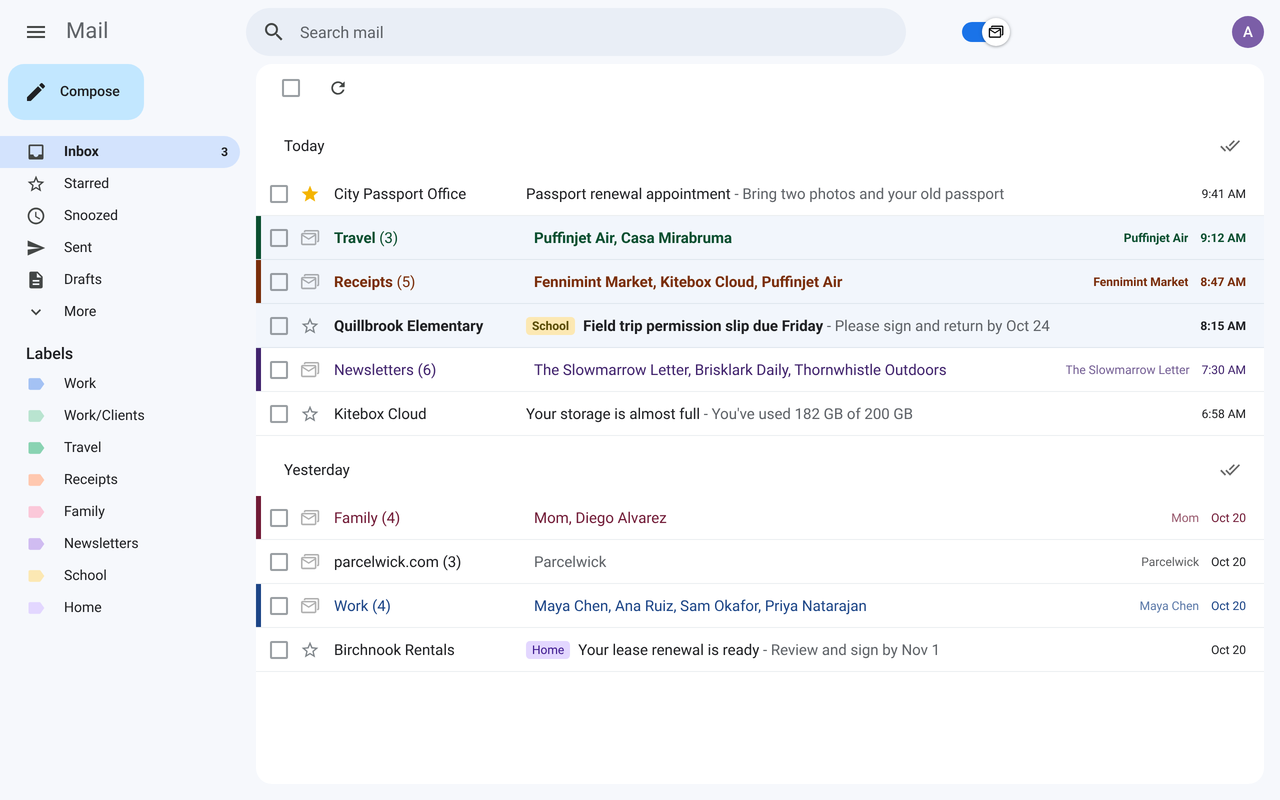Click the bundle icon on Family row
1280x800 pixels.
(310, 518)
